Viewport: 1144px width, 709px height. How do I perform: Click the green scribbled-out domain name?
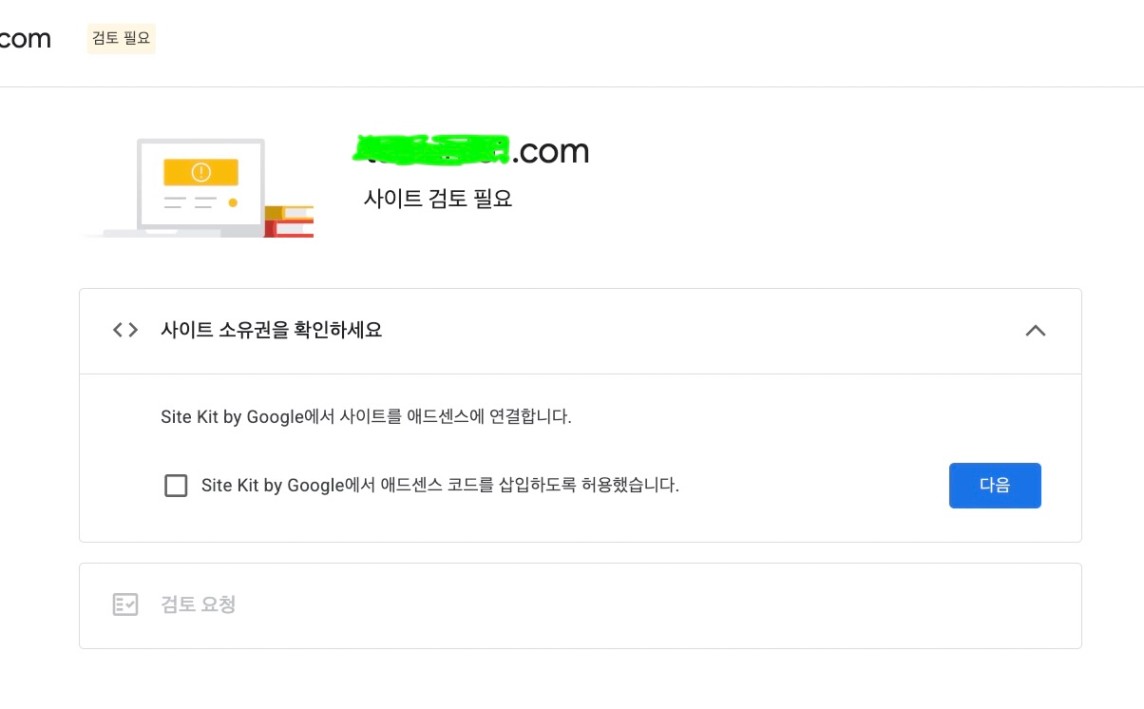(431, 149)
